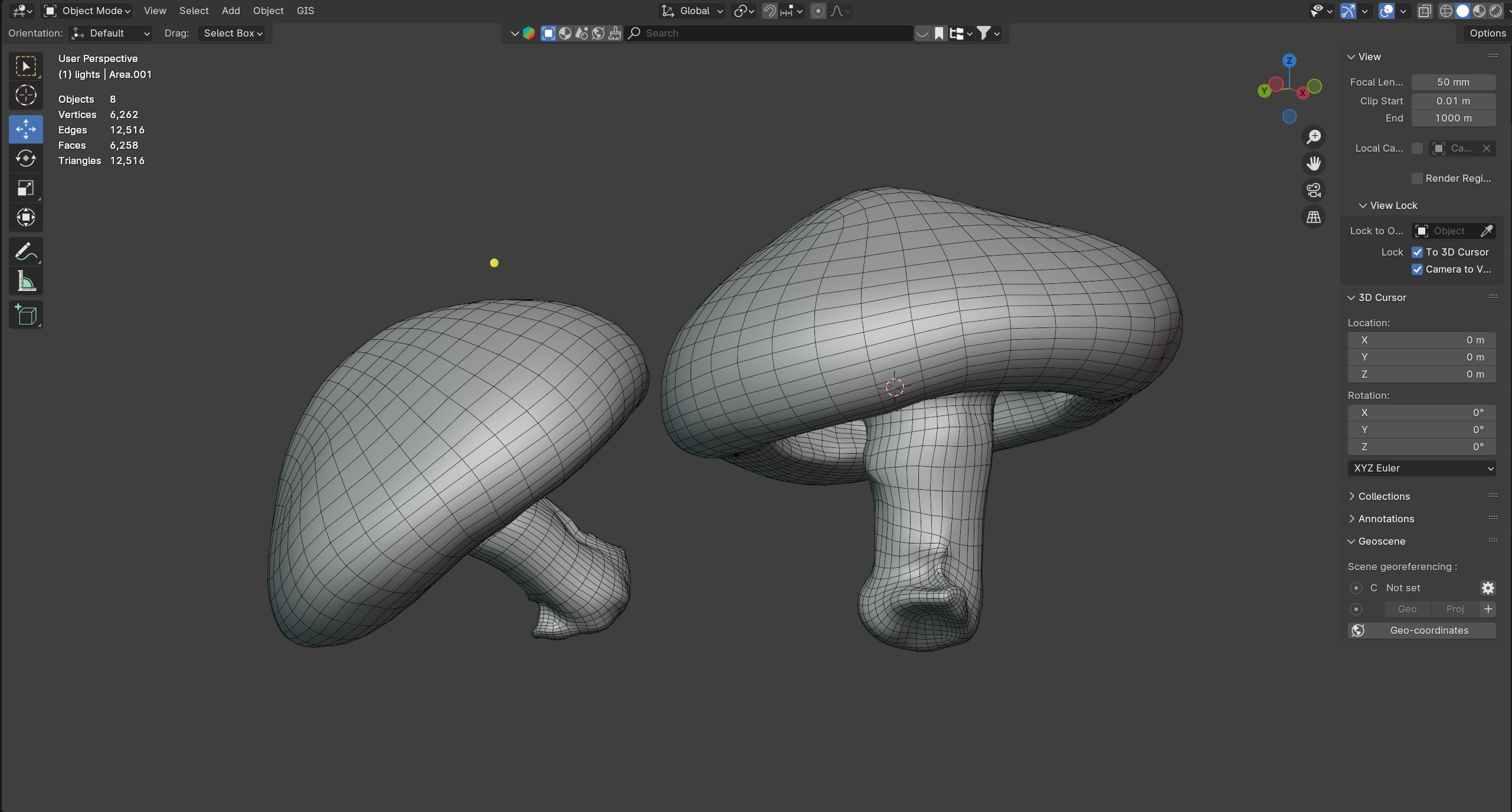Disable Camera to View checkbox
Screen dimensions: 1512x812
click(1417, 269)
